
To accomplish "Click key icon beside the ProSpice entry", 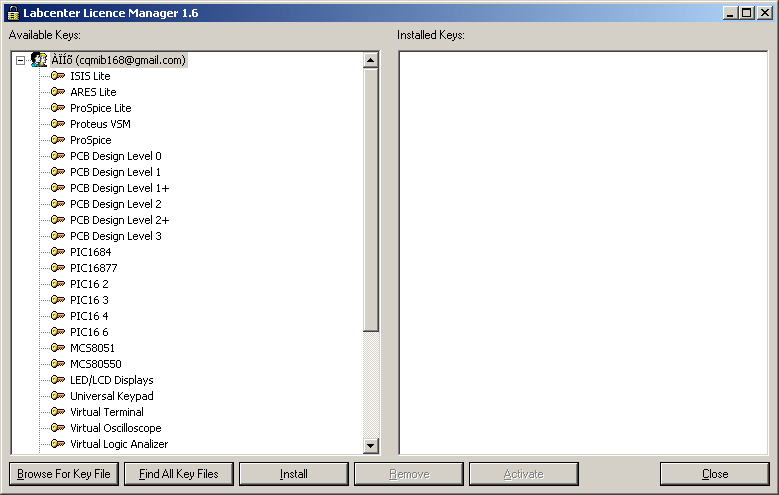I will tap(58, 140).
